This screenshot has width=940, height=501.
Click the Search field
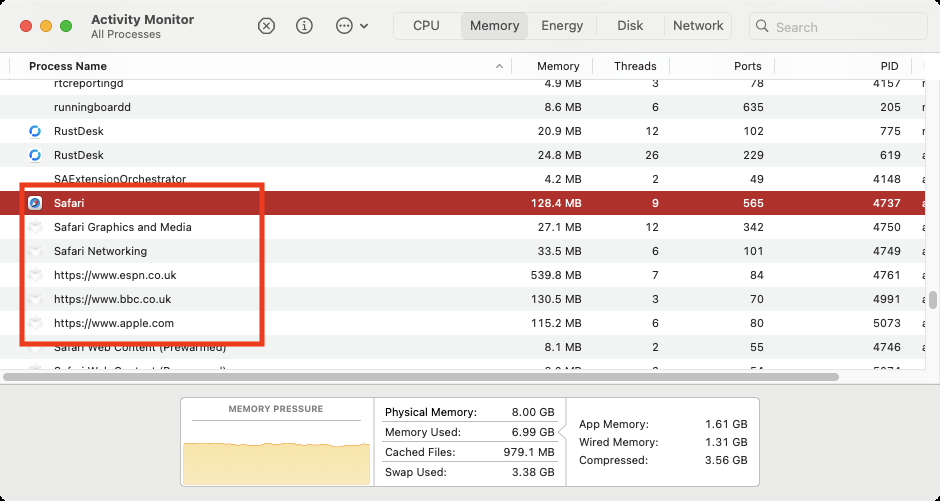click(x=838, y=26)
